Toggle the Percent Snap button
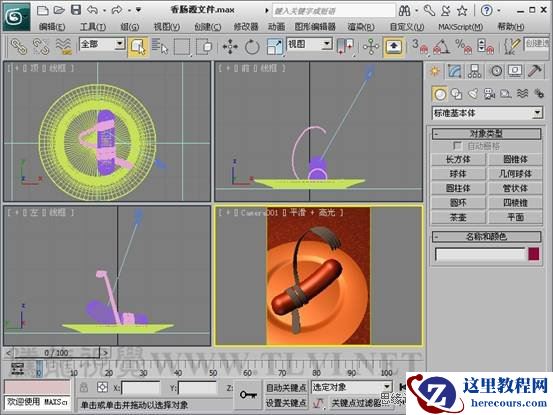The image size is (553, 415). tap(463, 47)
